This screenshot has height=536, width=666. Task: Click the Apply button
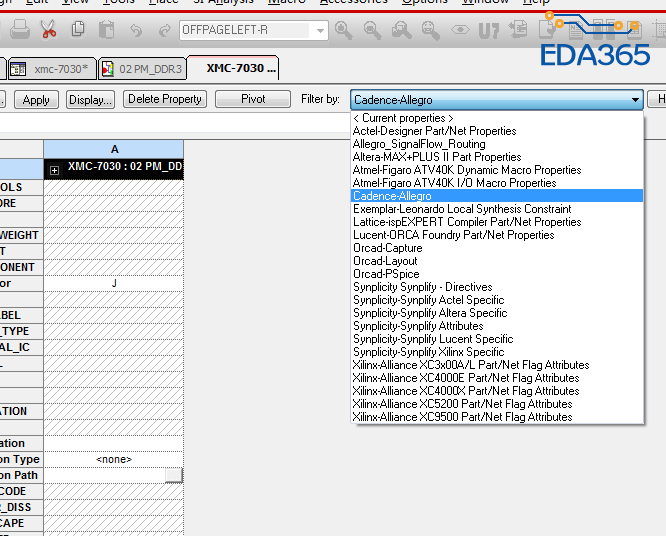coord(36,100)
